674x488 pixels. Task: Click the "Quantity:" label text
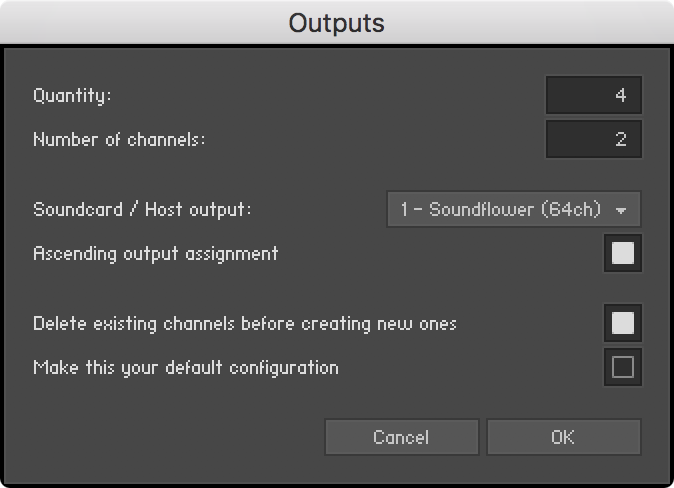coord(72,95)
